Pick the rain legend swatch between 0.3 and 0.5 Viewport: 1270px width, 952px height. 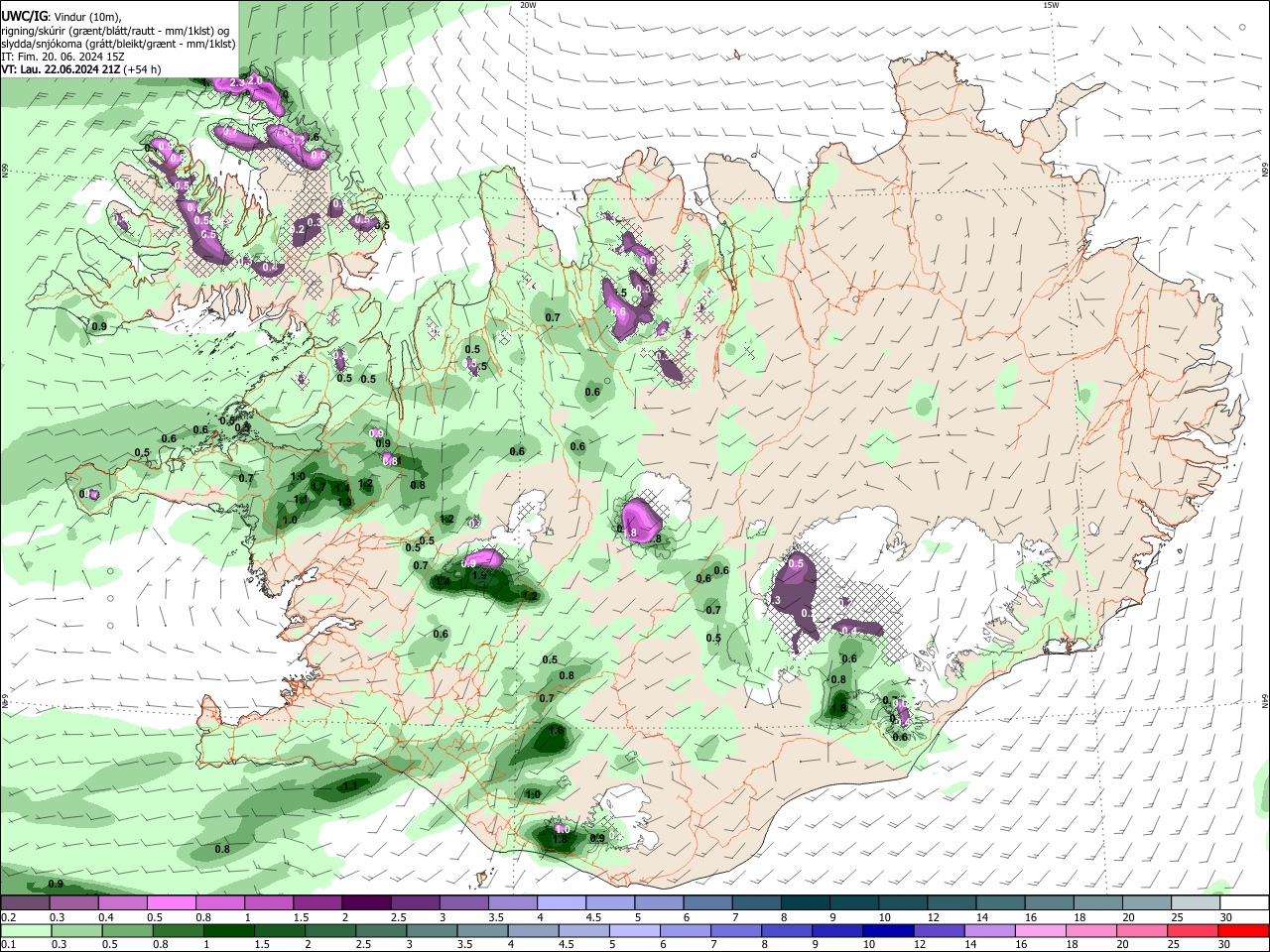click(76, 929)
